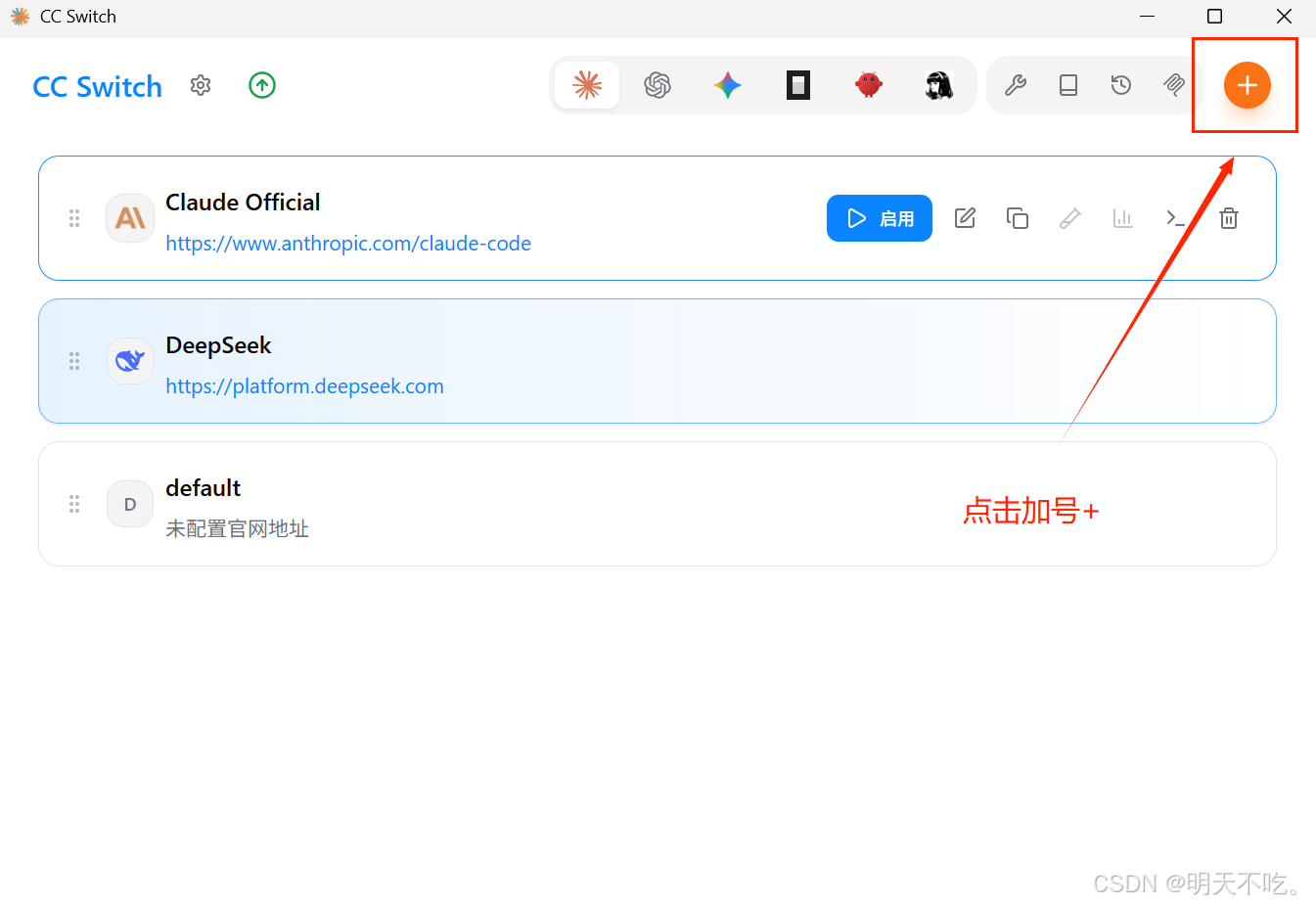Delete the Claude Official provider
This screenshot has height=905, width=1316.
pyautogui.click(x=1229, y=218)
